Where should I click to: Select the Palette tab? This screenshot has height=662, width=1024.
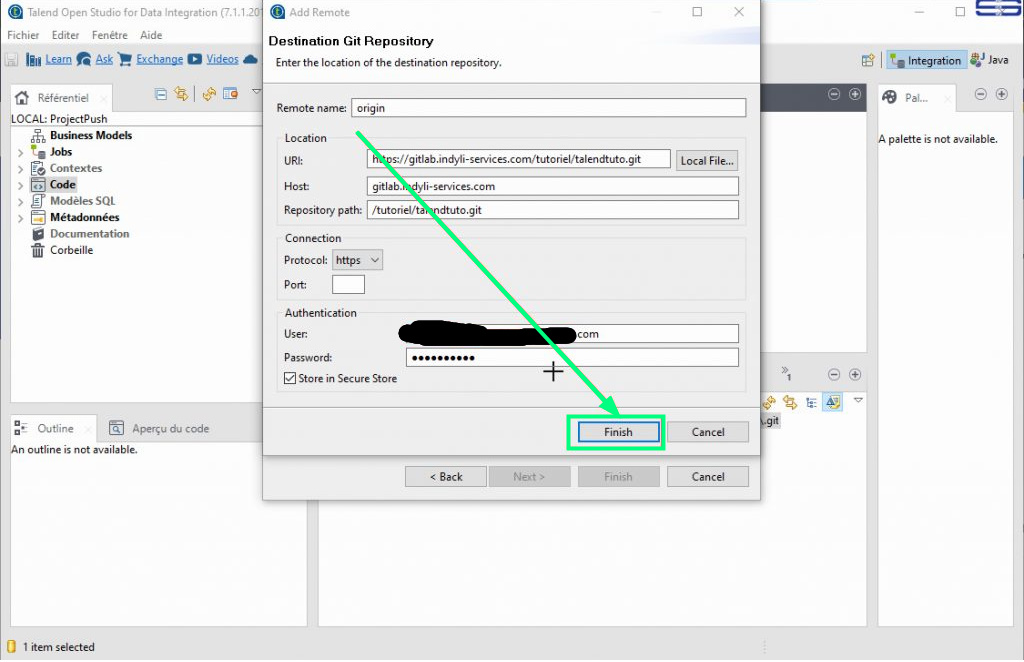click(916, 98)
